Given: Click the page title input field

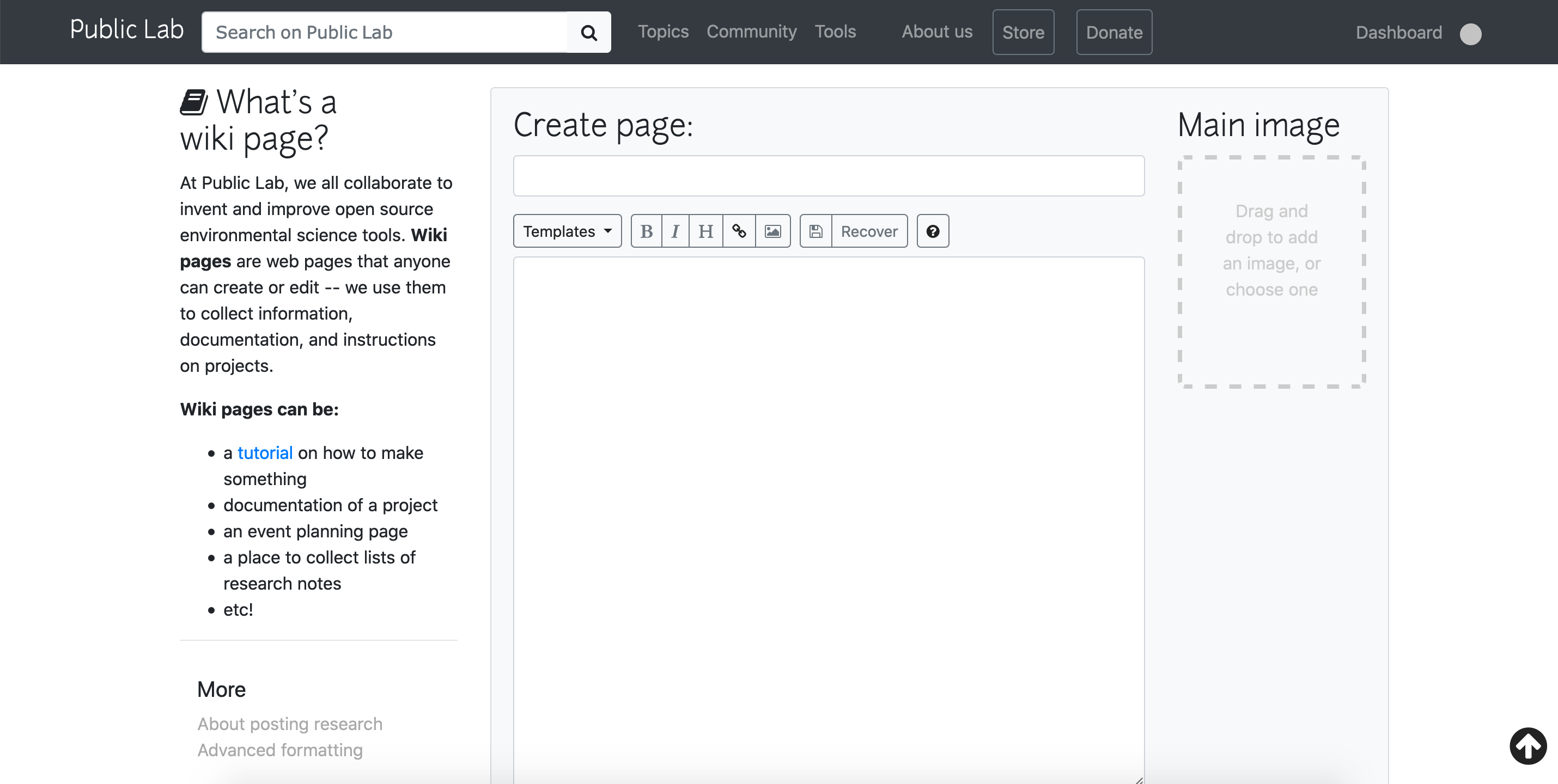Looking at the screenshot, I should [x=828, y=176].
